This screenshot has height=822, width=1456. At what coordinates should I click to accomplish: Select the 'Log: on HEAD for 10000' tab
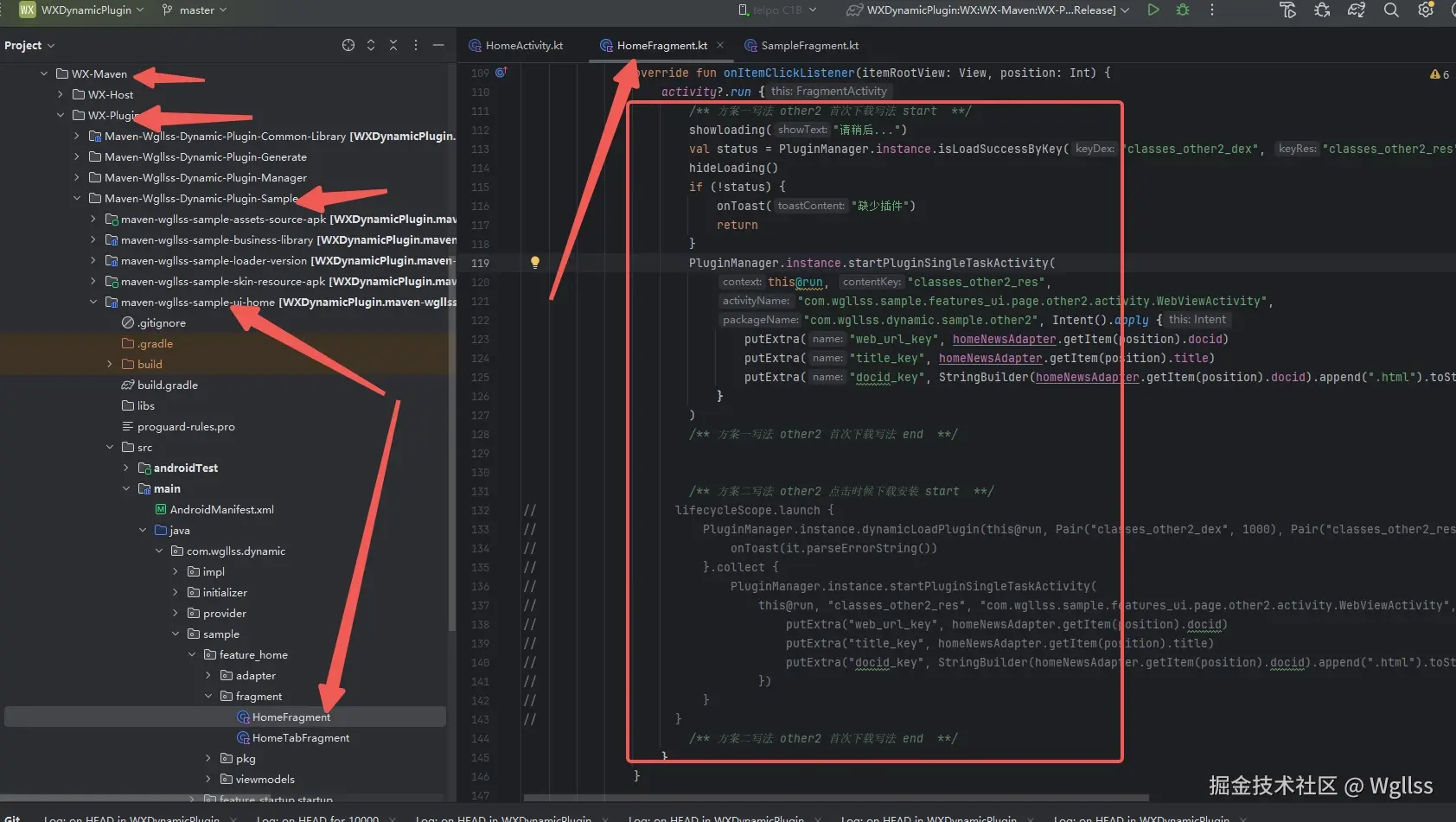click(x=317, y=818)
